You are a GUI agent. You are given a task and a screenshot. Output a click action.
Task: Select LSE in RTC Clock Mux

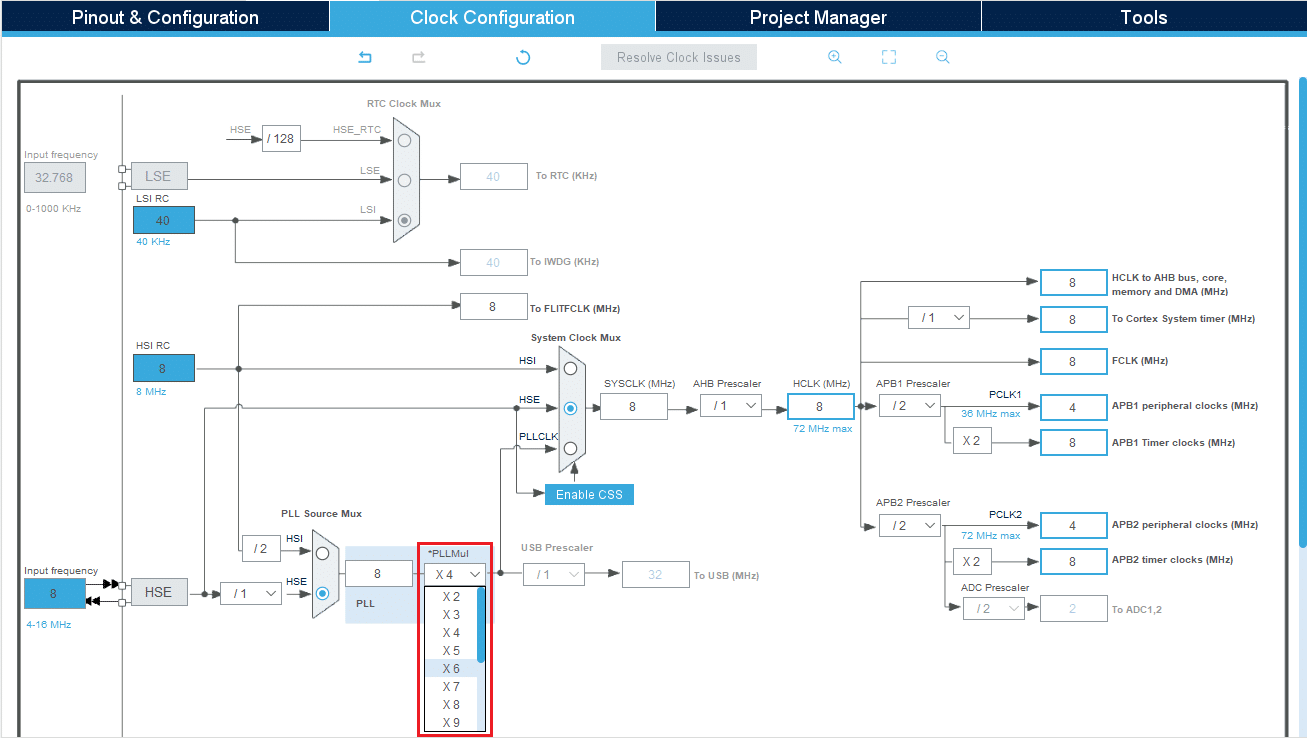404,180
